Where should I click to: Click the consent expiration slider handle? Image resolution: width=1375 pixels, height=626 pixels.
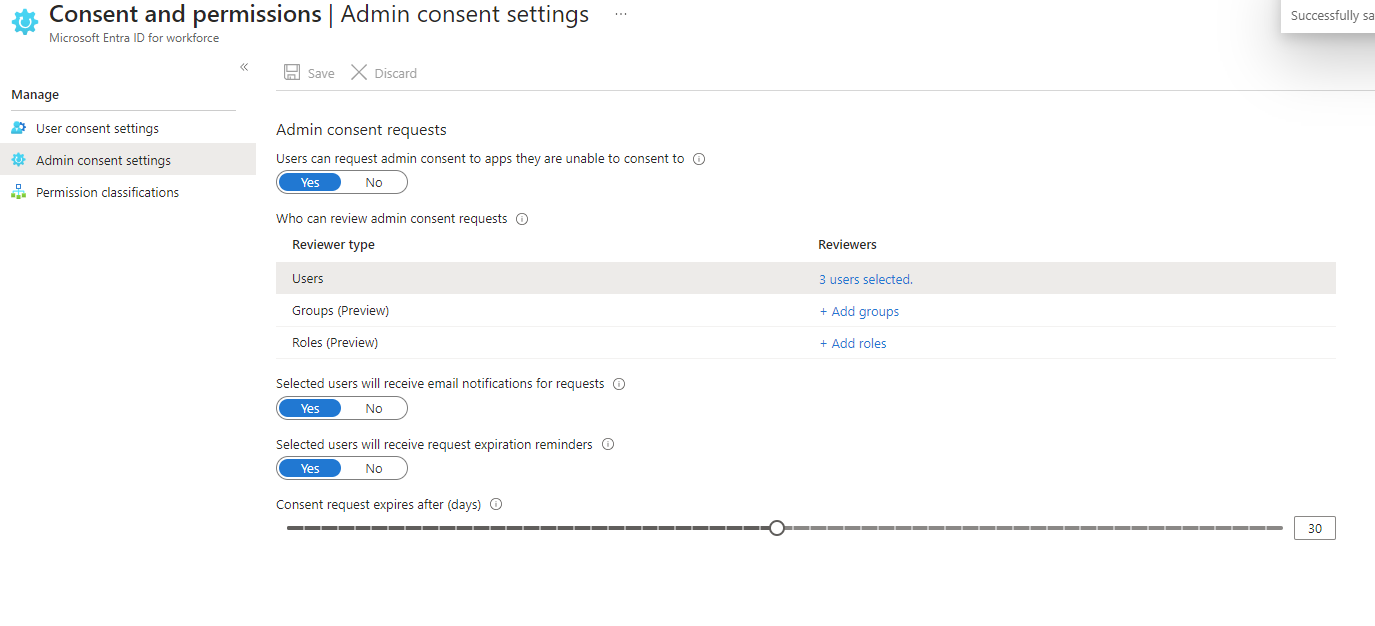(x=777, y=527)
